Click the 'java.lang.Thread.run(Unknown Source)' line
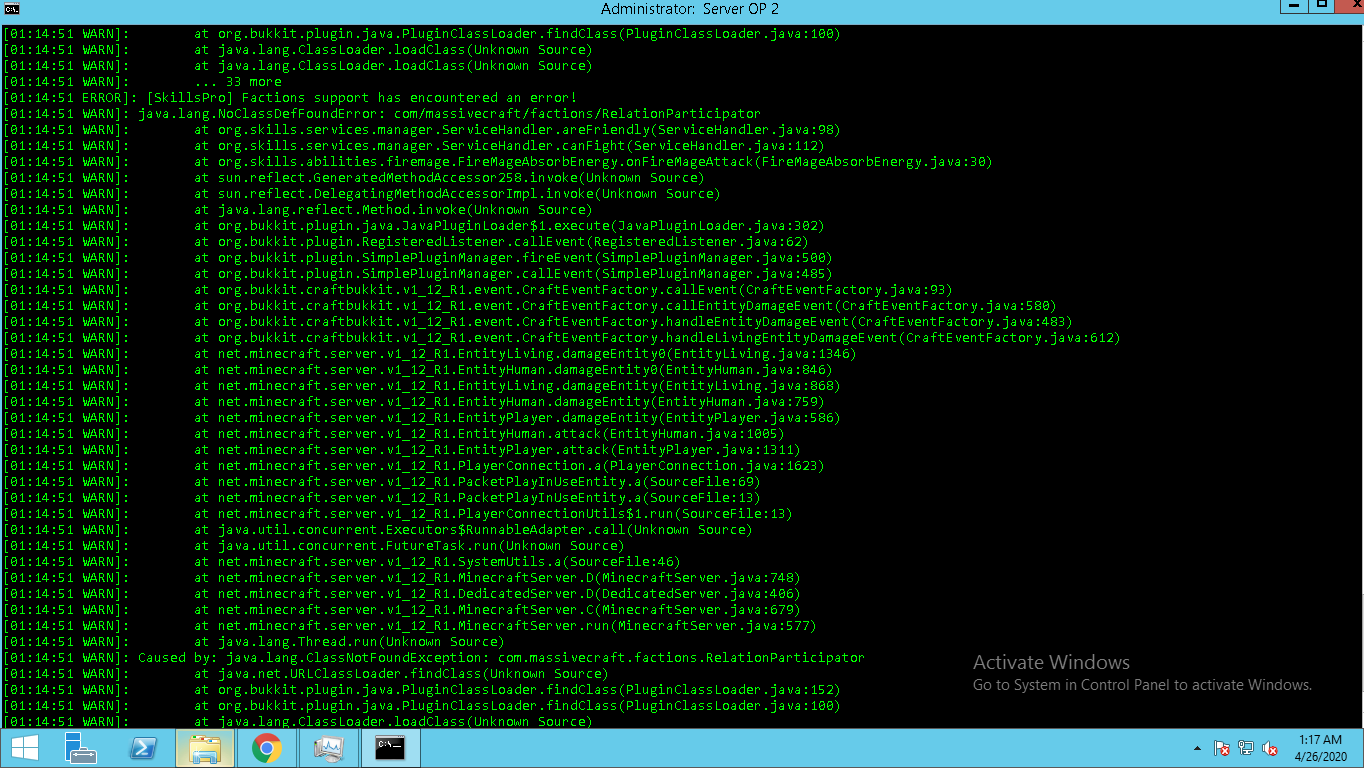 tap(253, 642)
